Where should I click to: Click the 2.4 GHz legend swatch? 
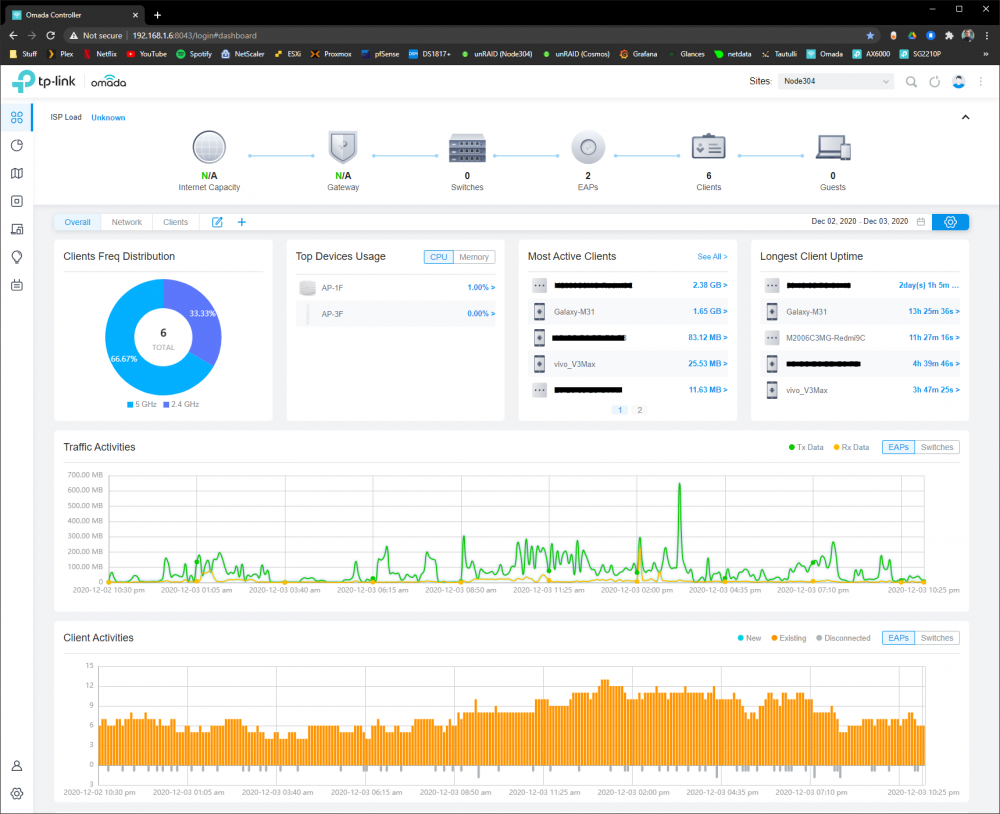coord(166,404)
